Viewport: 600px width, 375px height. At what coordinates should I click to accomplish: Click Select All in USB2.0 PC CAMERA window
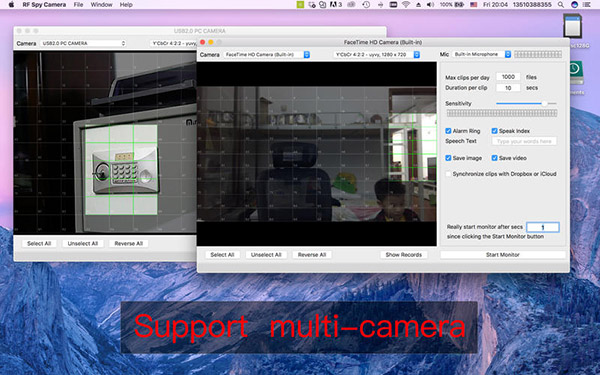[39, 243]
